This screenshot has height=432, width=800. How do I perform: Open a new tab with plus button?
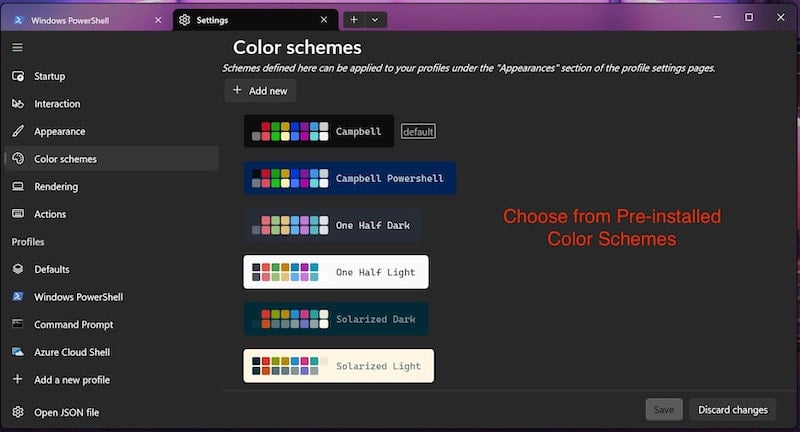354,20
